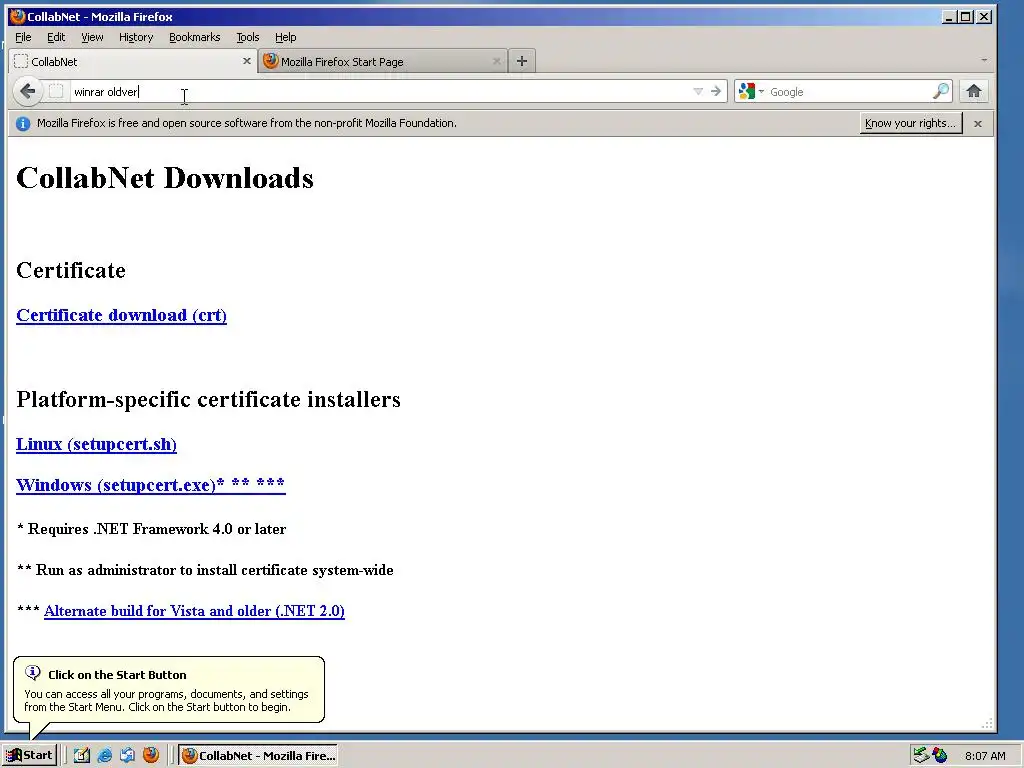
Task: Click the Certificate section heading
Action: (x=71, y=270)
